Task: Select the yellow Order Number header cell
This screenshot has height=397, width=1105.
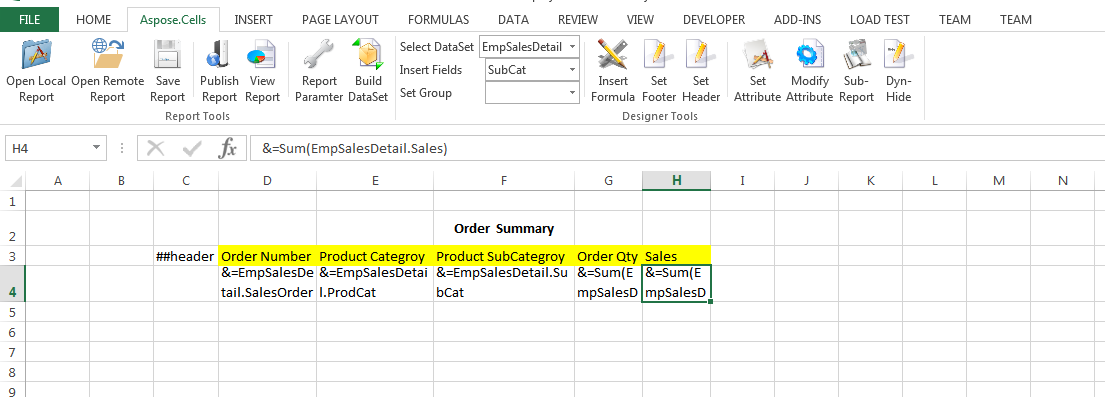Action: click(267, 255)
